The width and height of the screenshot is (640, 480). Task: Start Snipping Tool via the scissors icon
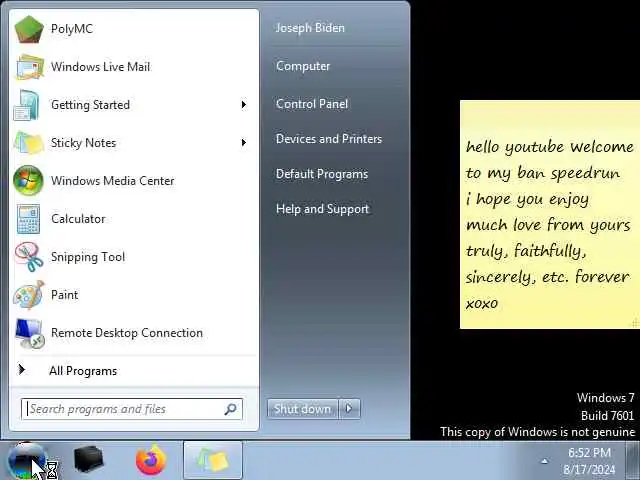coord(29,257)
